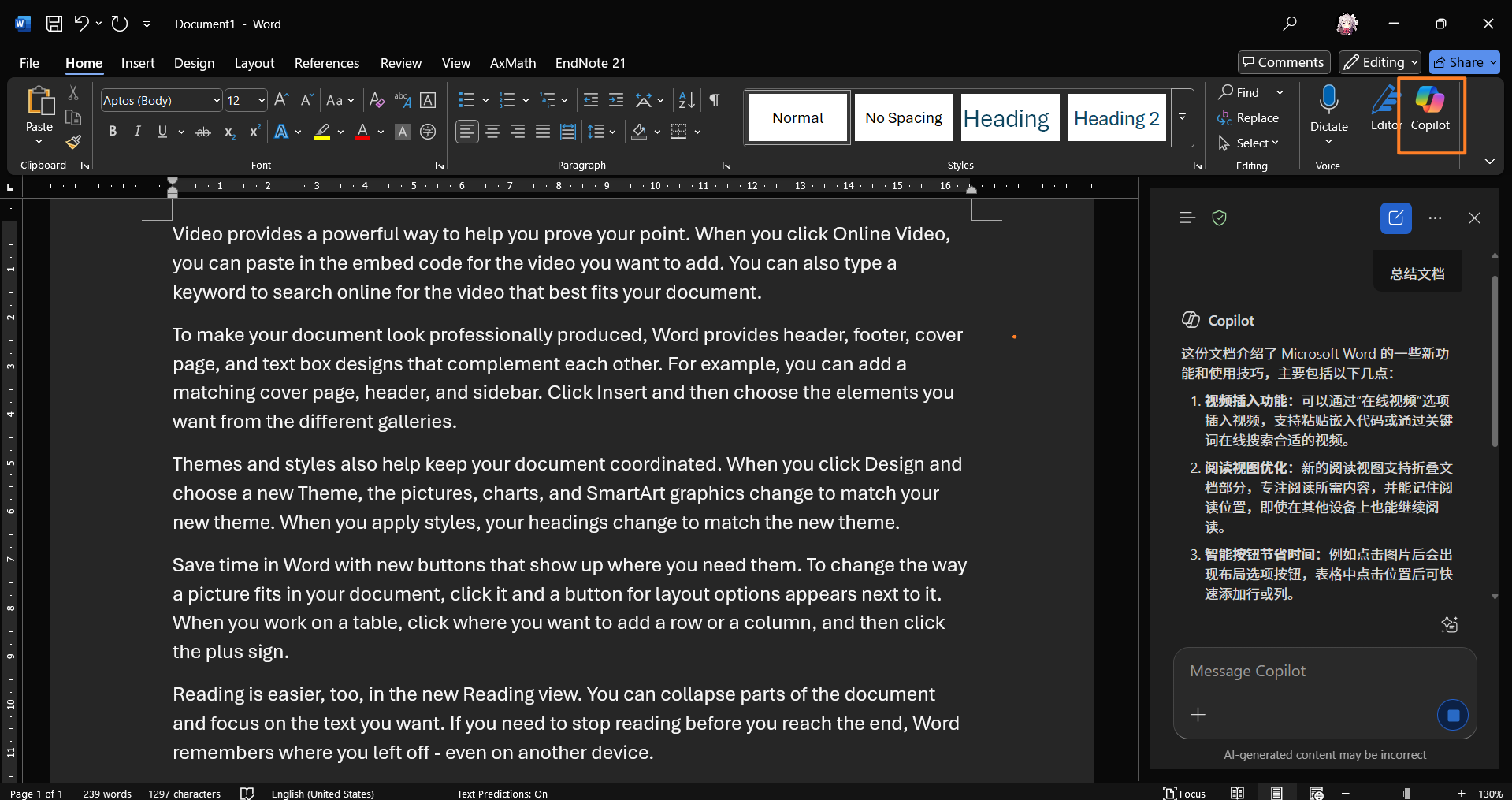Apply the yellow text highlight color

[x=322, y=132]
